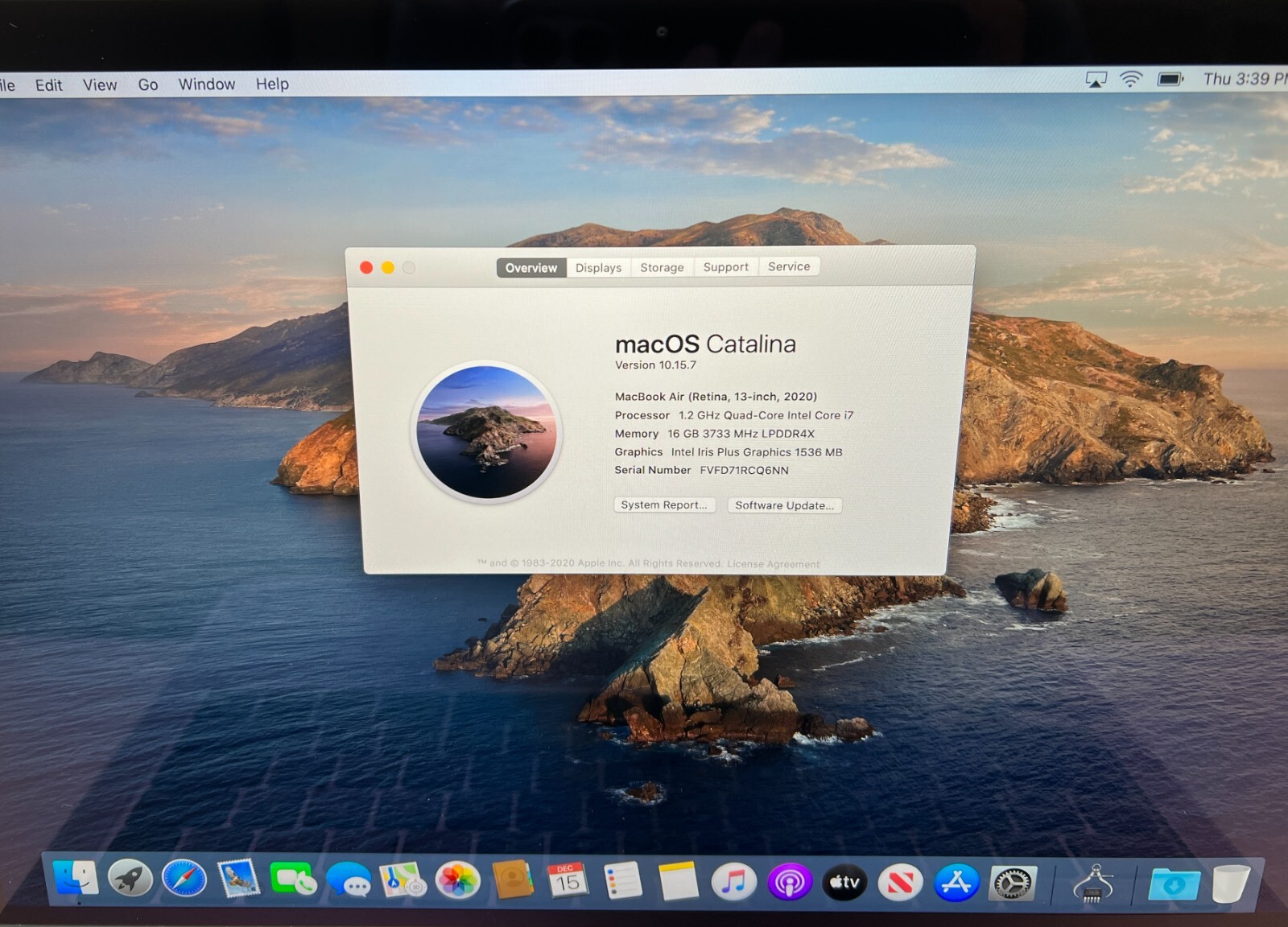
Task: Start FaceTime from the Dock
Action: tap(293, 880)
